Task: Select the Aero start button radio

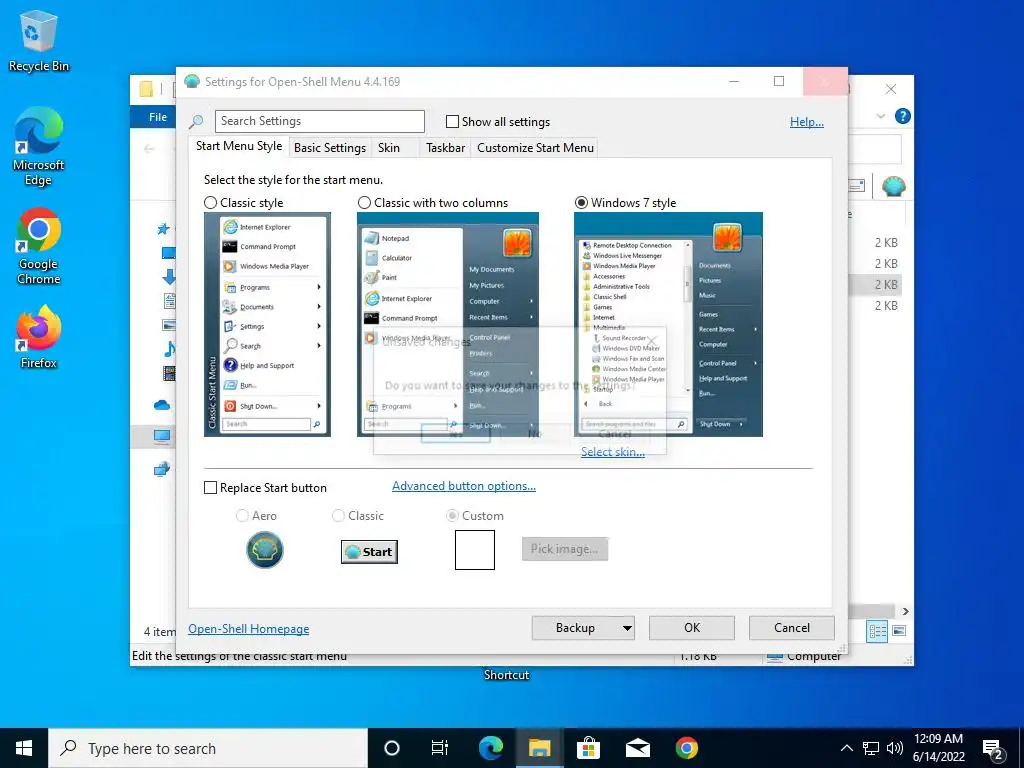Action: (x=242, y=515)
